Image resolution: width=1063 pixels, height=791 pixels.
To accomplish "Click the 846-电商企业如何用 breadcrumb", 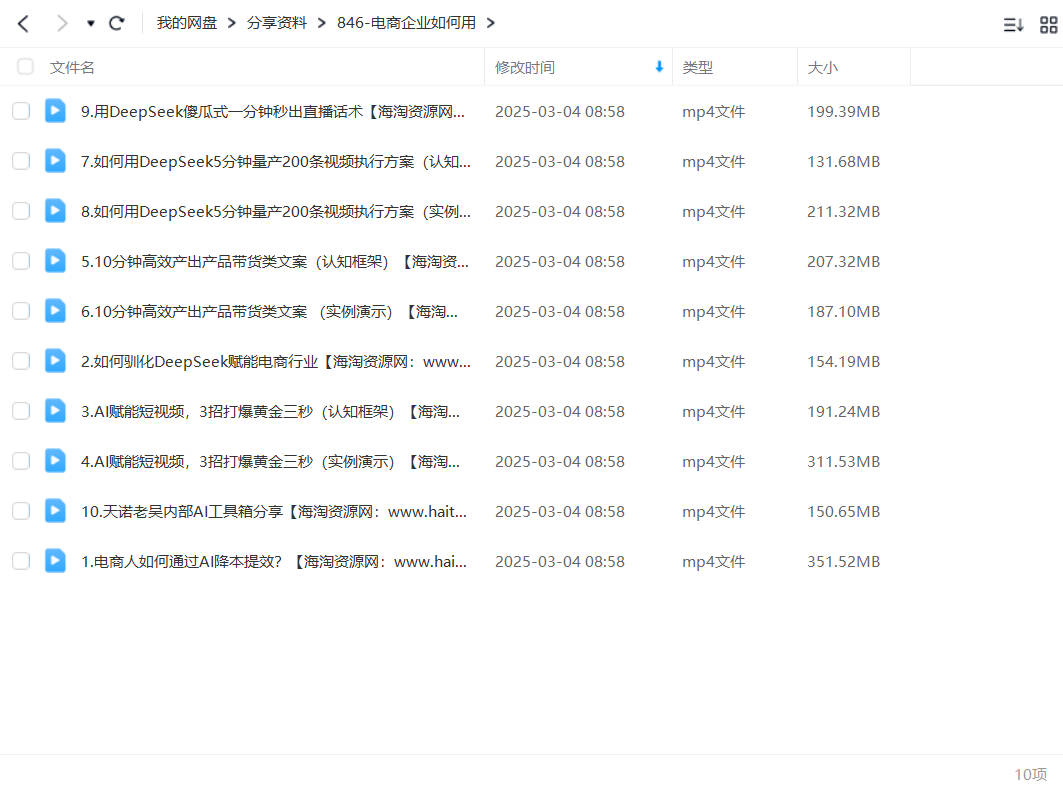I will pos(406,23).
